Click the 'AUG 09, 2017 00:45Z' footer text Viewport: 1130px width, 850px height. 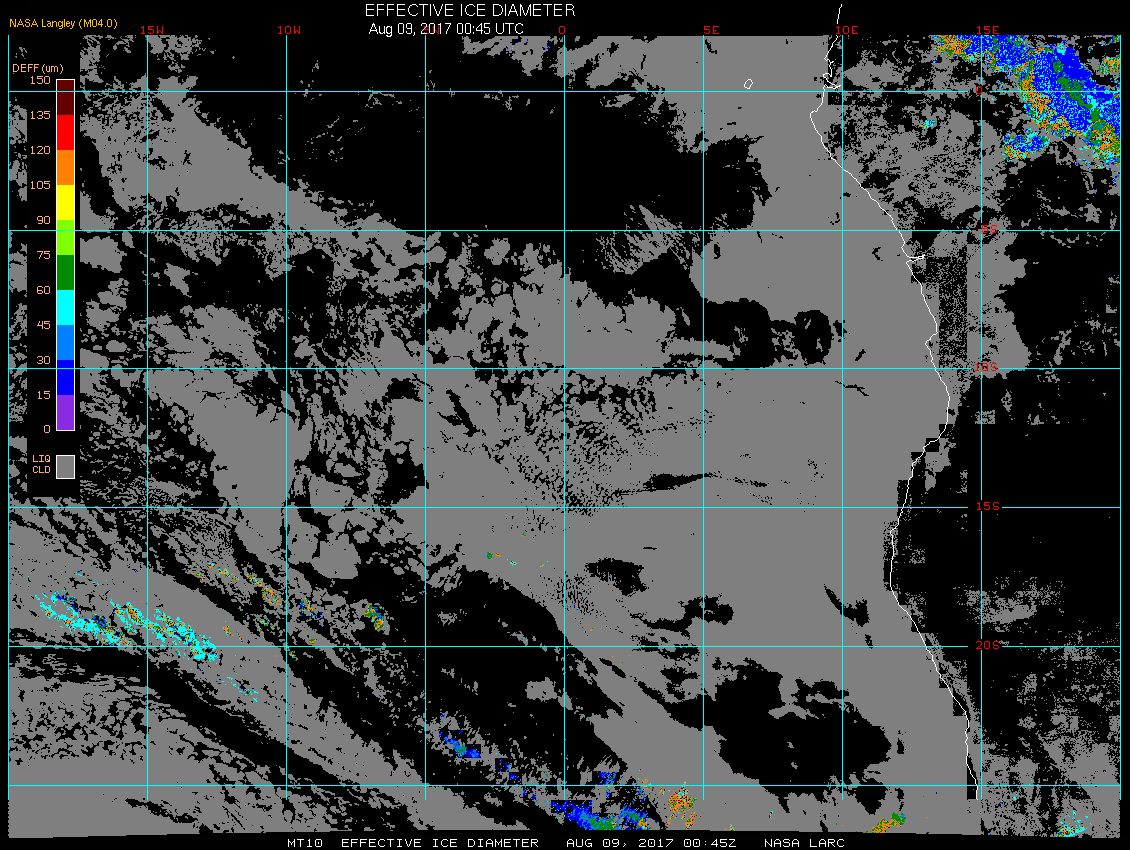(651, 843)
